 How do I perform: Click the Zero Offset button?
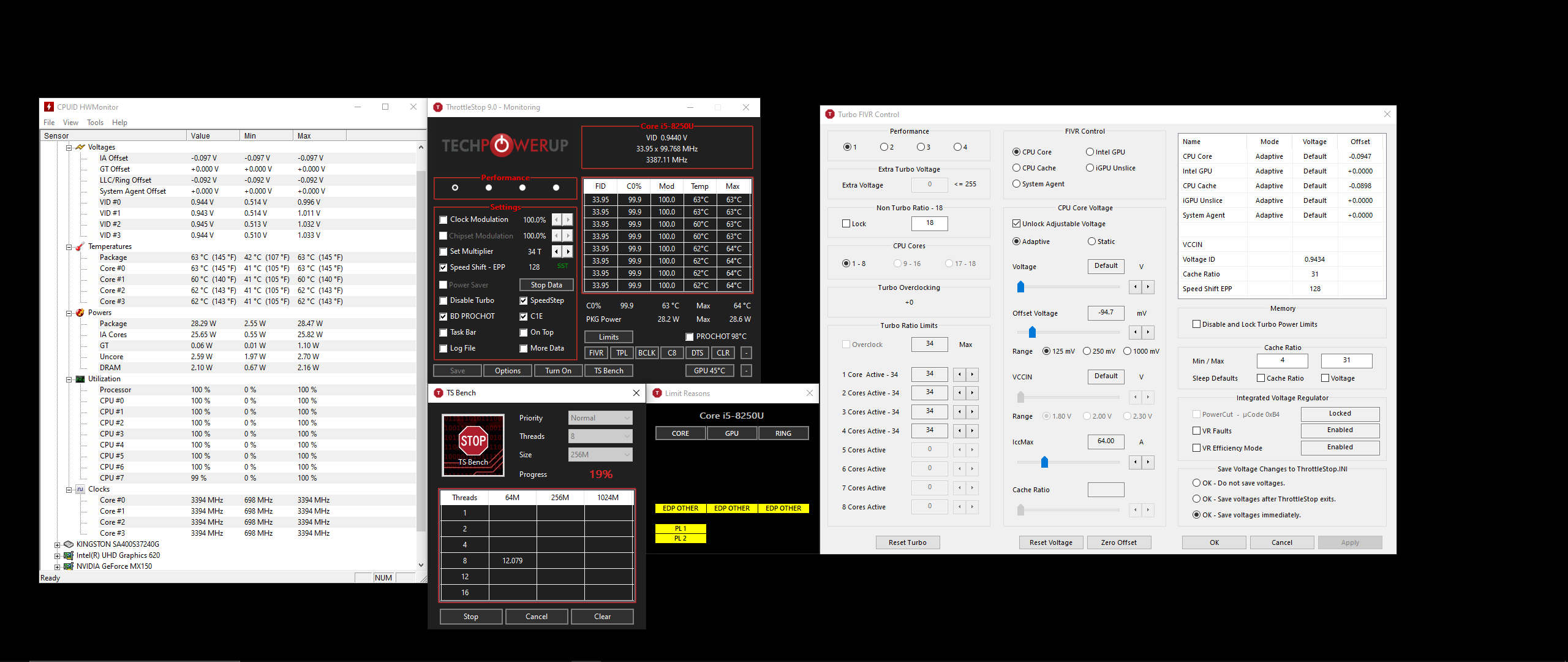click(x=1118, y=542)
